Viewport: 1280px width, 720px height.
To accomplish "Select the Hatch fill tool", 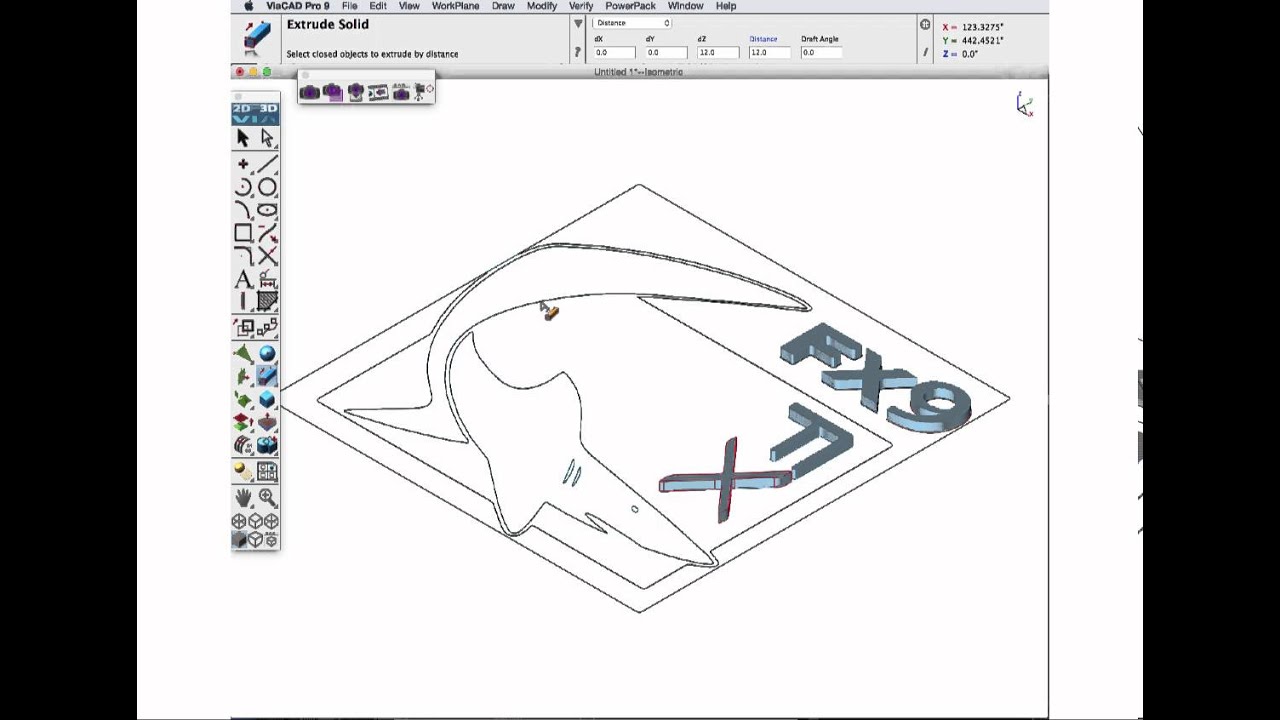I will pyautogui.click(x=267, y=301).
